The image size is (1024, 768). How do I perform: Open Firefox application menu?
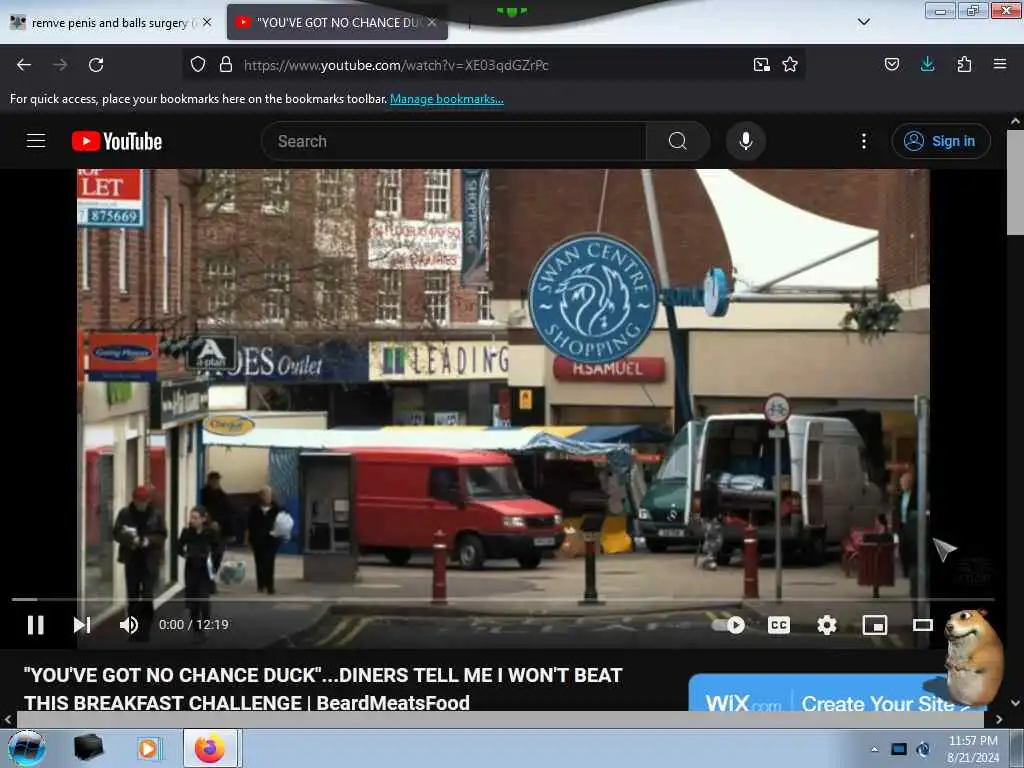1000,64
